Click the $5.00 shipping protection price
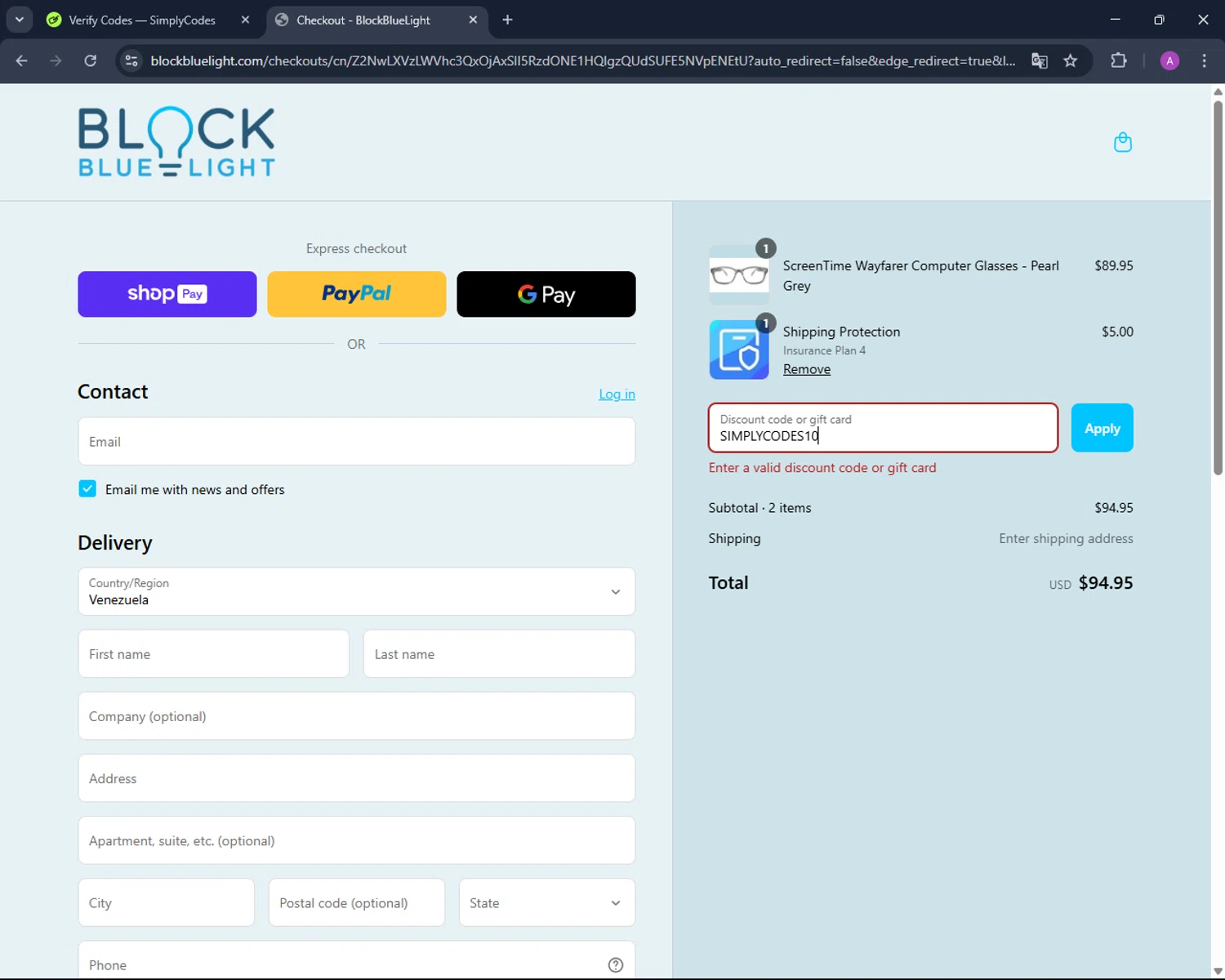Viewport: 1225px width, 980px height. click(x=1117, y=332)
